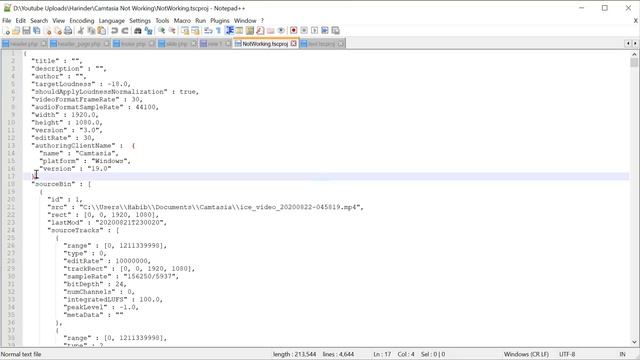The image size is (640, 360).
Task: Click the "sourceBin" line in editor
Action: point(61,184)
